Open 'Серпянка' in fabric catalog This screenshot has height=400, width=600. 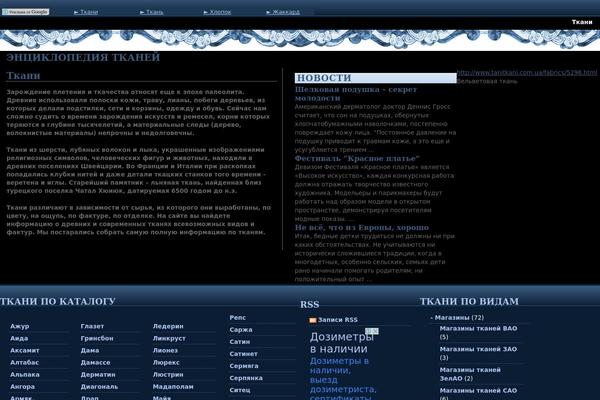point(246,378)
